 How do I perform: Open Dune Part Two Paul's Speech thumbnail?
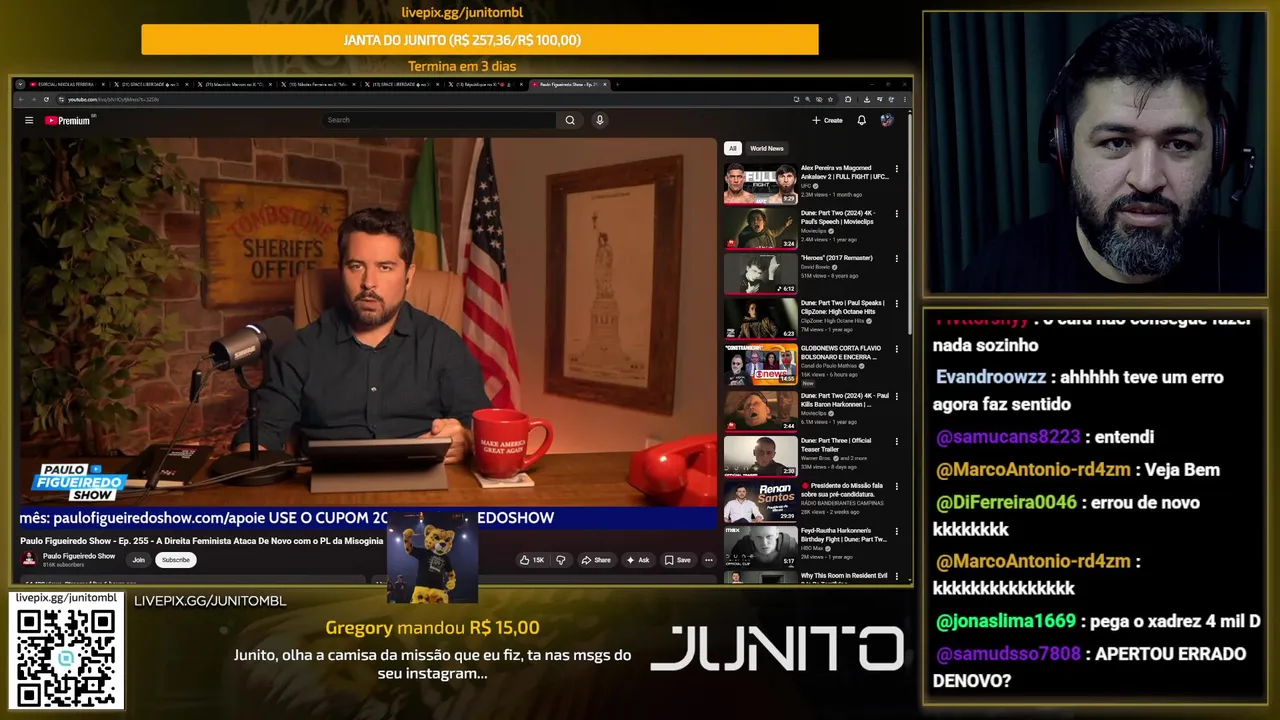[x=760, y=229]
